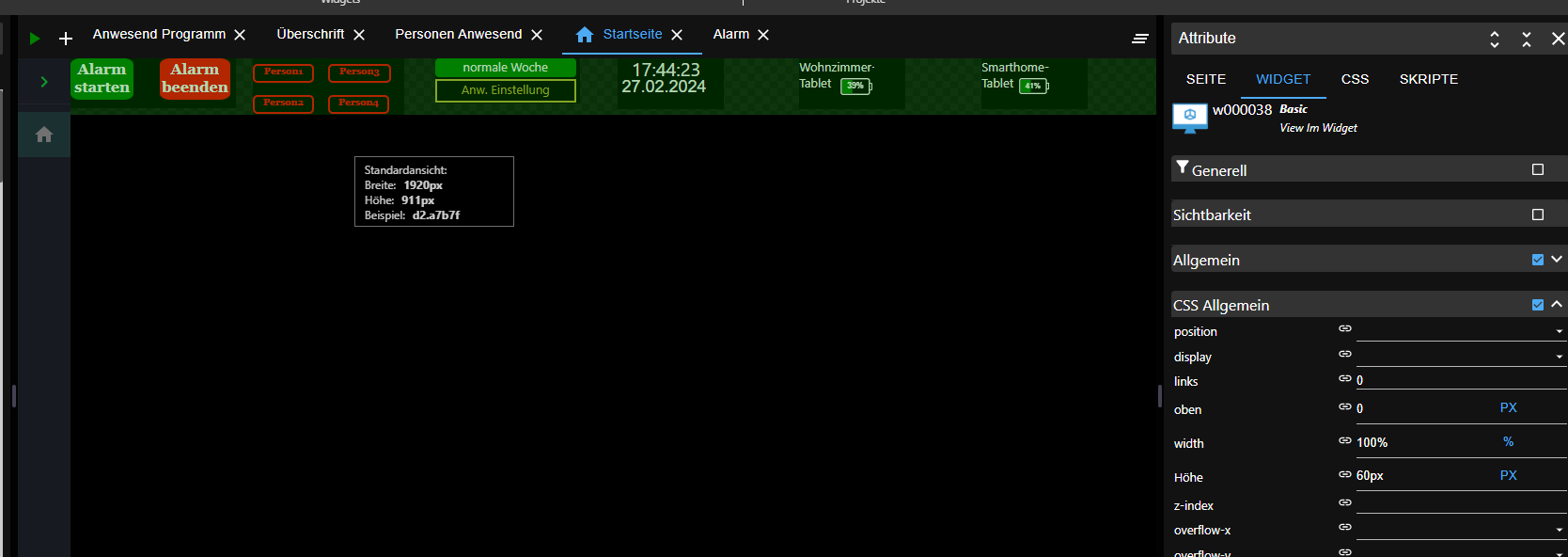Expand the Allgemein section chevron

[1557, 260]
